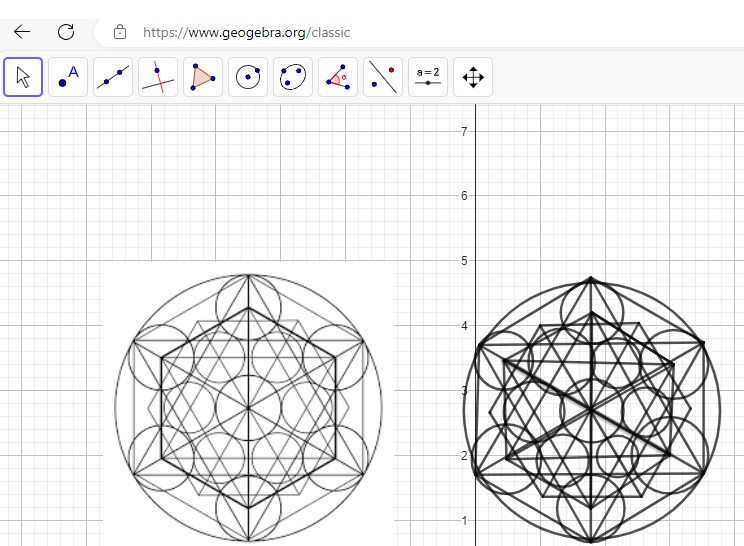Image resolution: width=744 pixels, height=546 pixels.
Task: Click the y-axis label 4
Action: click(x=464, y=325)
